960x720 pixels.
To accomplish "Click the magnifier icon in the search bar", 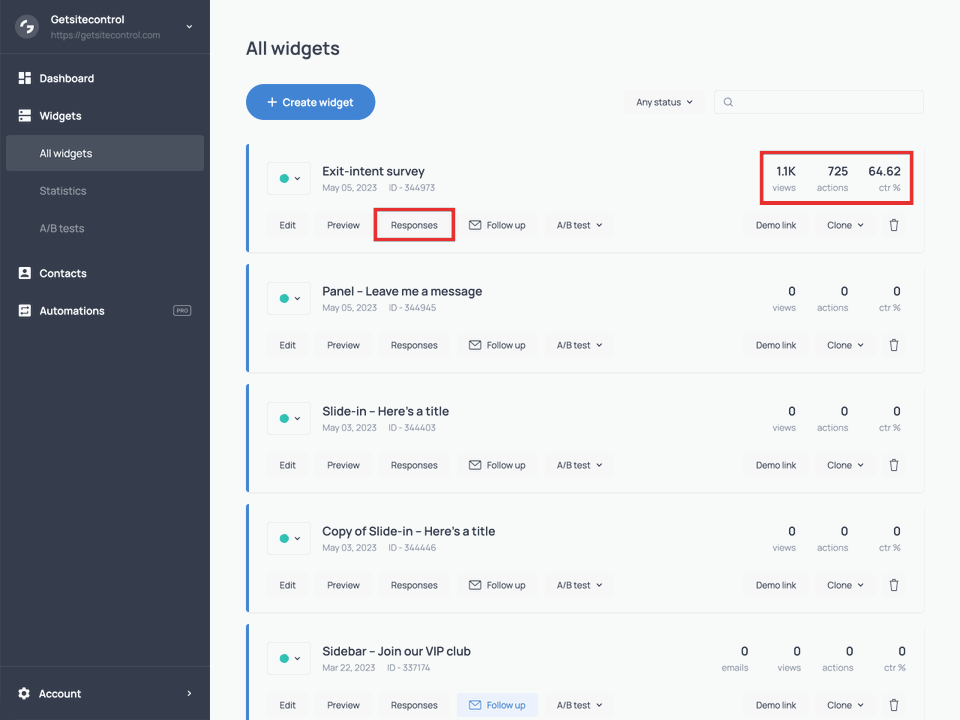I will click(x=728, y=101).
